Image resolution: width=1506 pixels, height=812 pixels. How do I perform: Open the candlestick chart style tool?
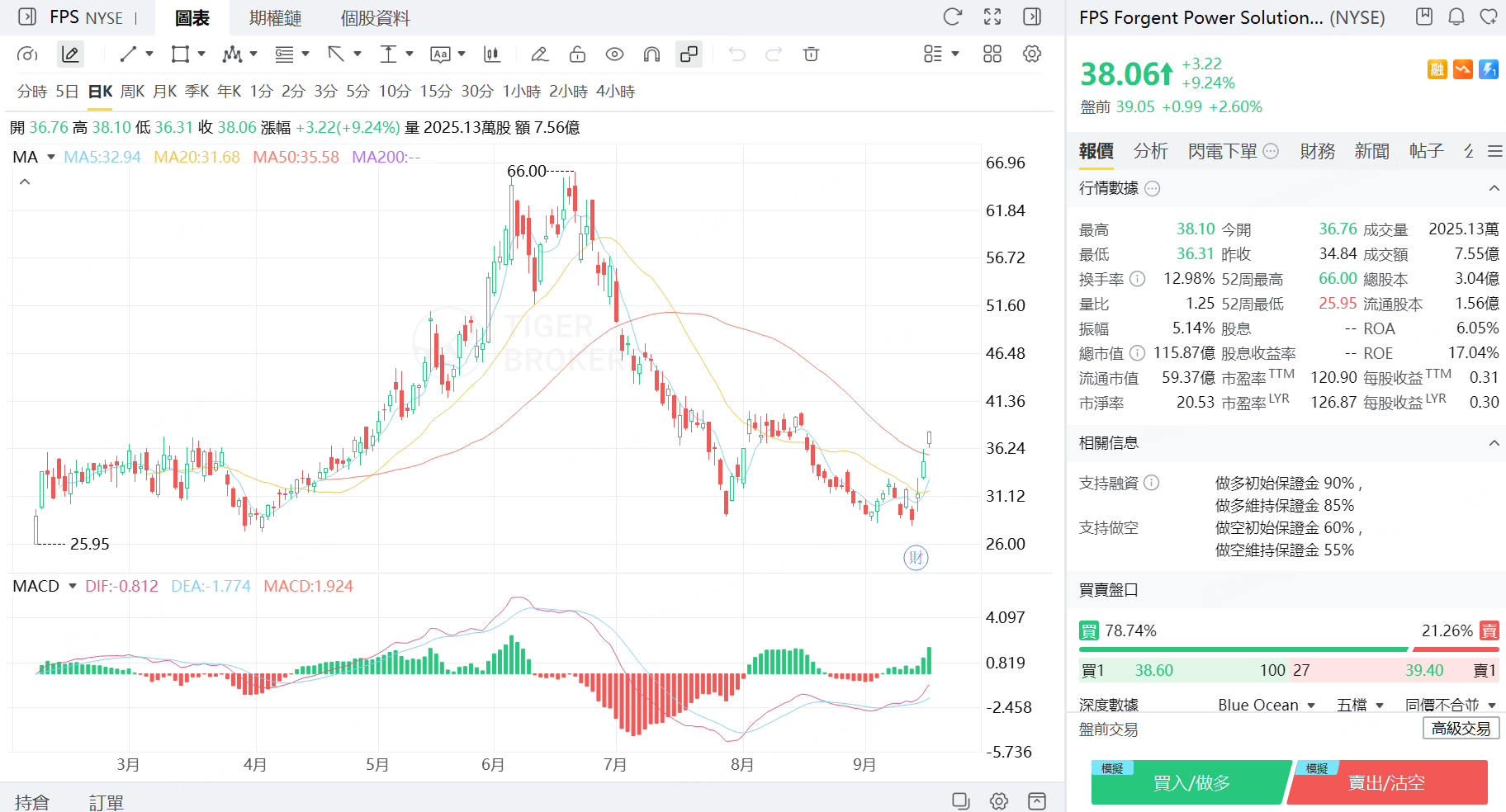pyautogui.click(x=492, y=54)
